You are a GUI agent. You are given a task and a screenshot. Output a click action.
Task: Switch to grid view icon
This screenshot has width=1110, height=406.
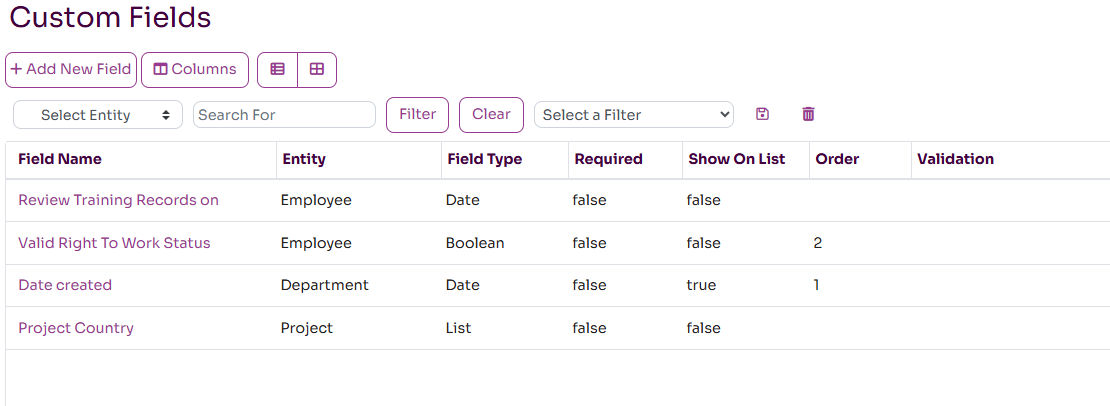[x=317, y=70]
